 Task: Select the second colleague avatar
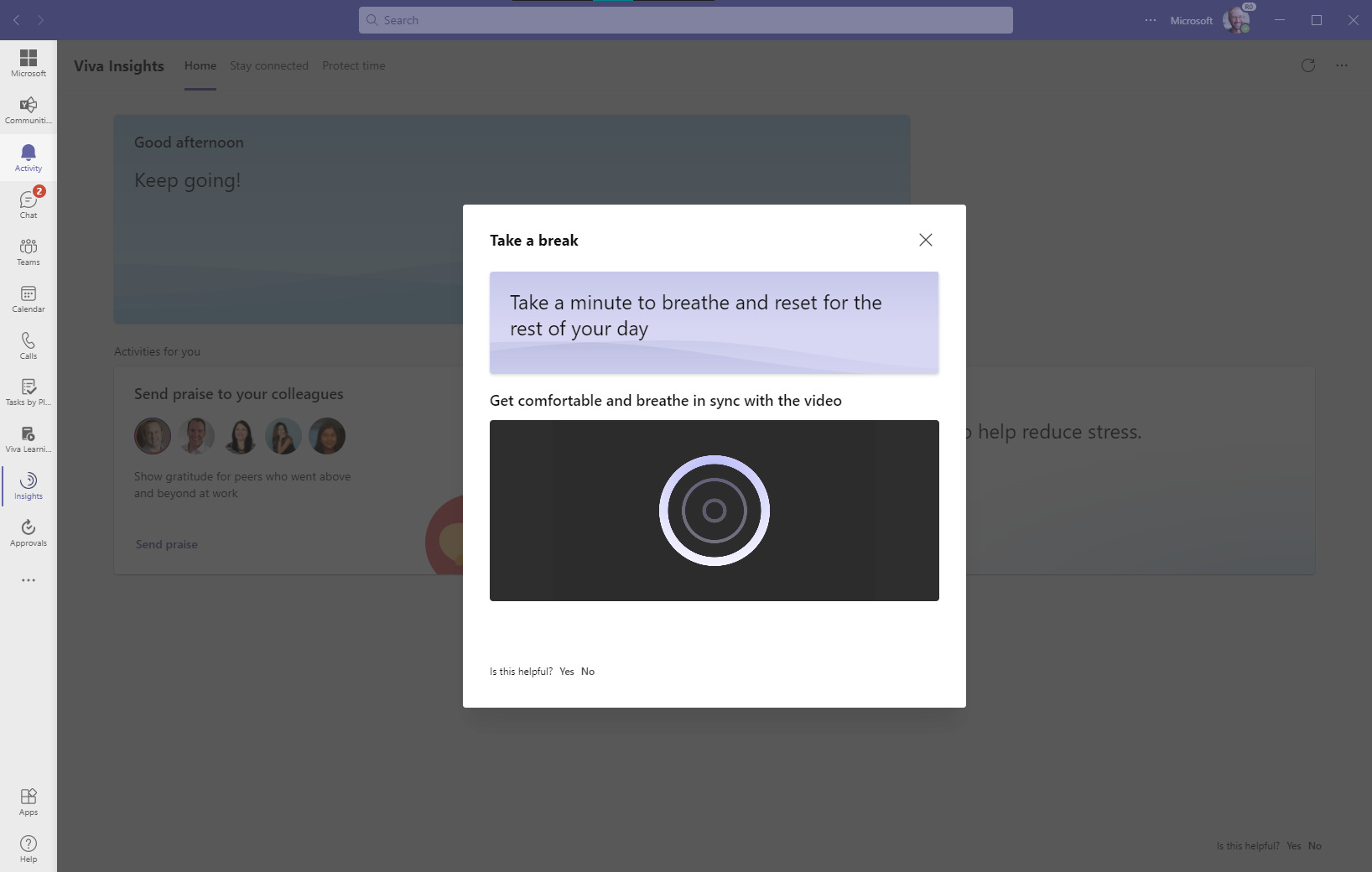196,436
